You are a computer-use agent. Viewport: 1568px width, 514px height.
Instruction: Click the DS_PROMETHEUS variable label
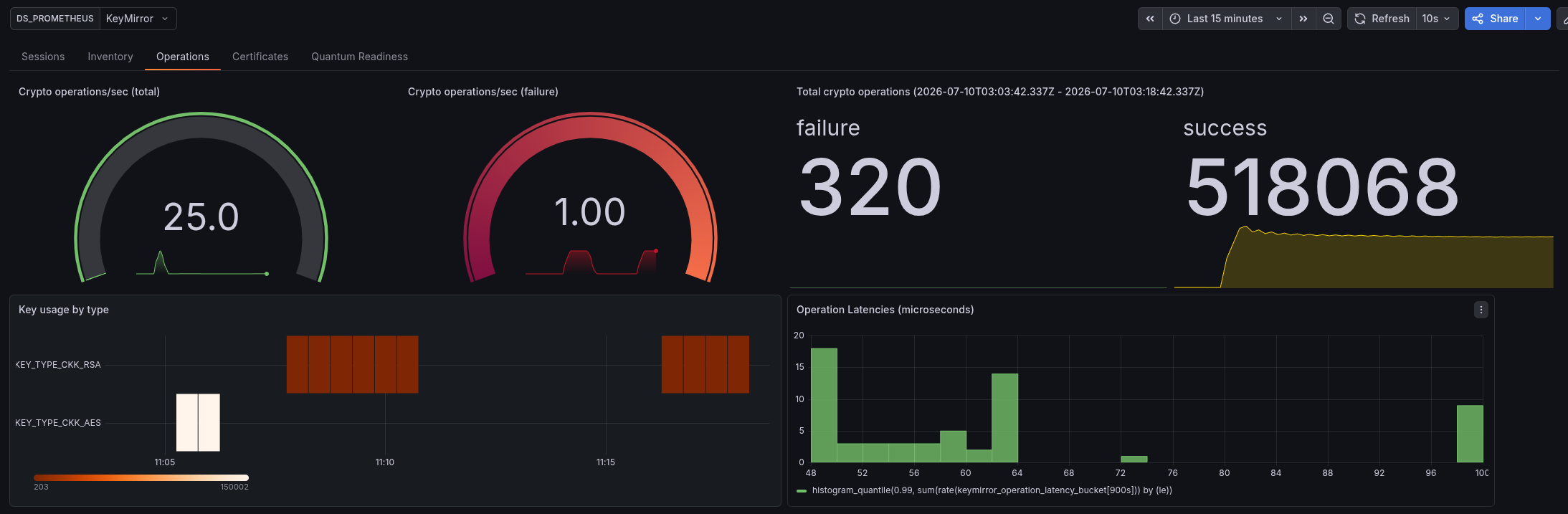click(55, 19)
